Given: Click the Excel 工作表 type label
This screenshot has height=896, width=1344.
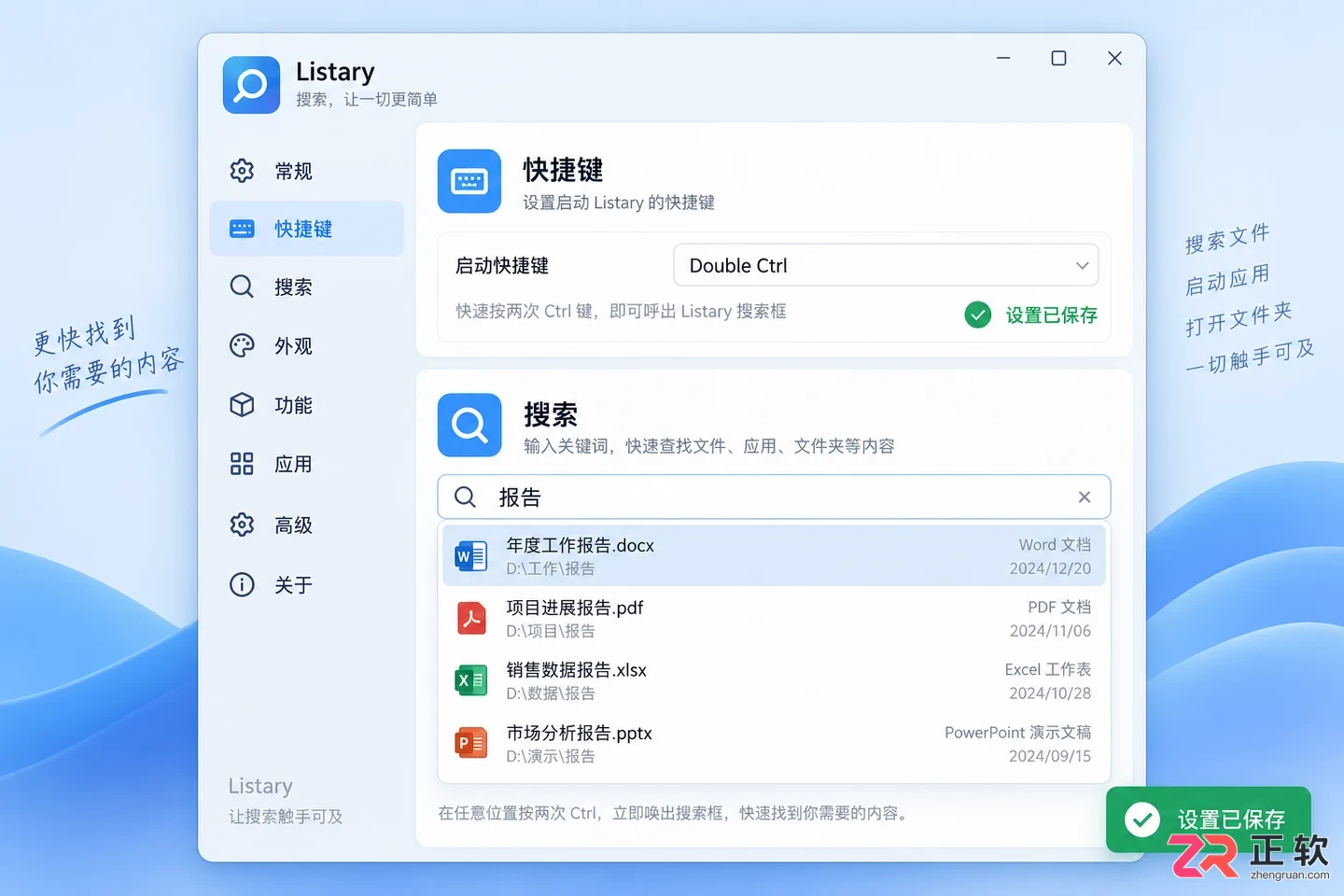Looking at the screenshot, I should point(1048,669).
